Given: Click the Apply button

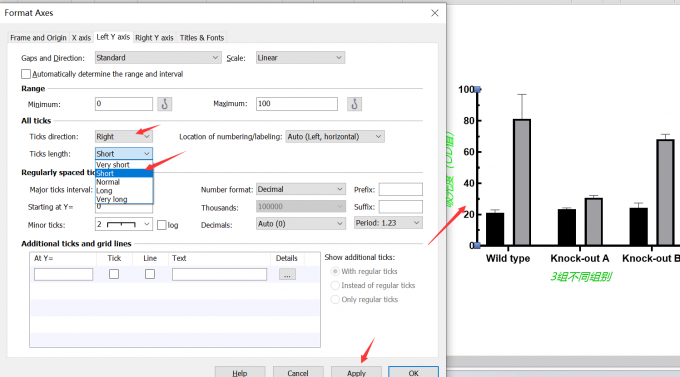Looking at the screenshot, I should coord(356,373).
